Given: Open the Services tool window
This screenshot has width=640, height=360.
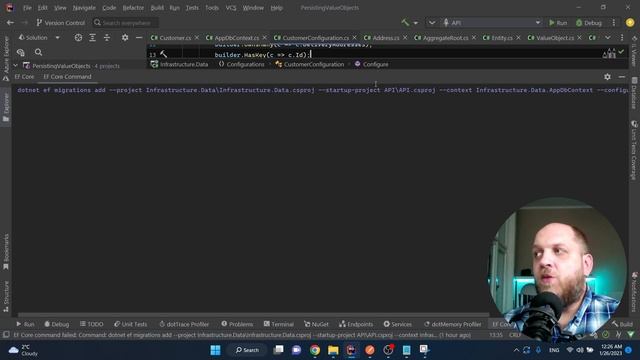Looking at the screenshot, I should (x=398, y=324).
